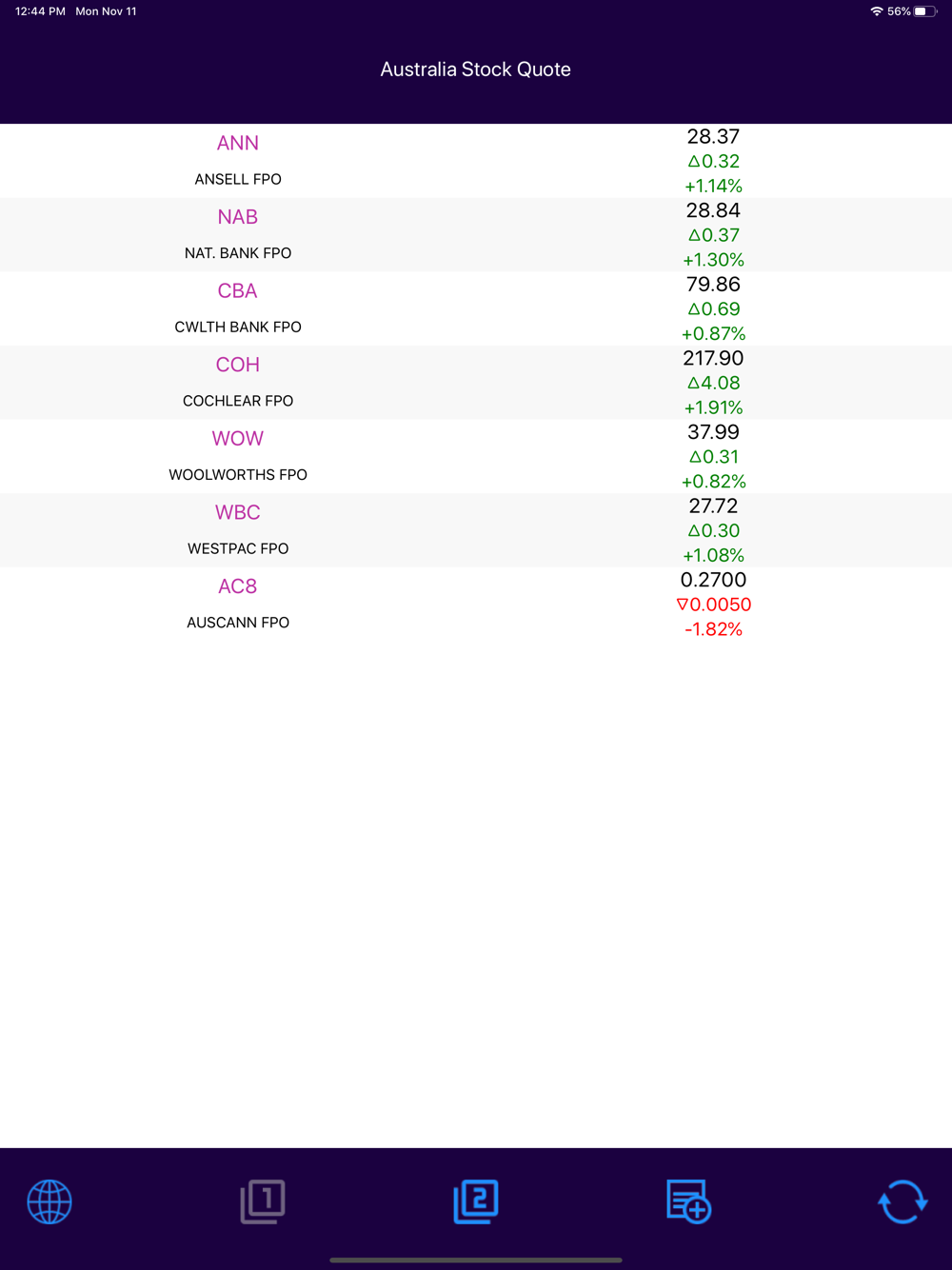Open the AC8 Auscann ticker
The image size is (952, 1270).
(238, 586)
